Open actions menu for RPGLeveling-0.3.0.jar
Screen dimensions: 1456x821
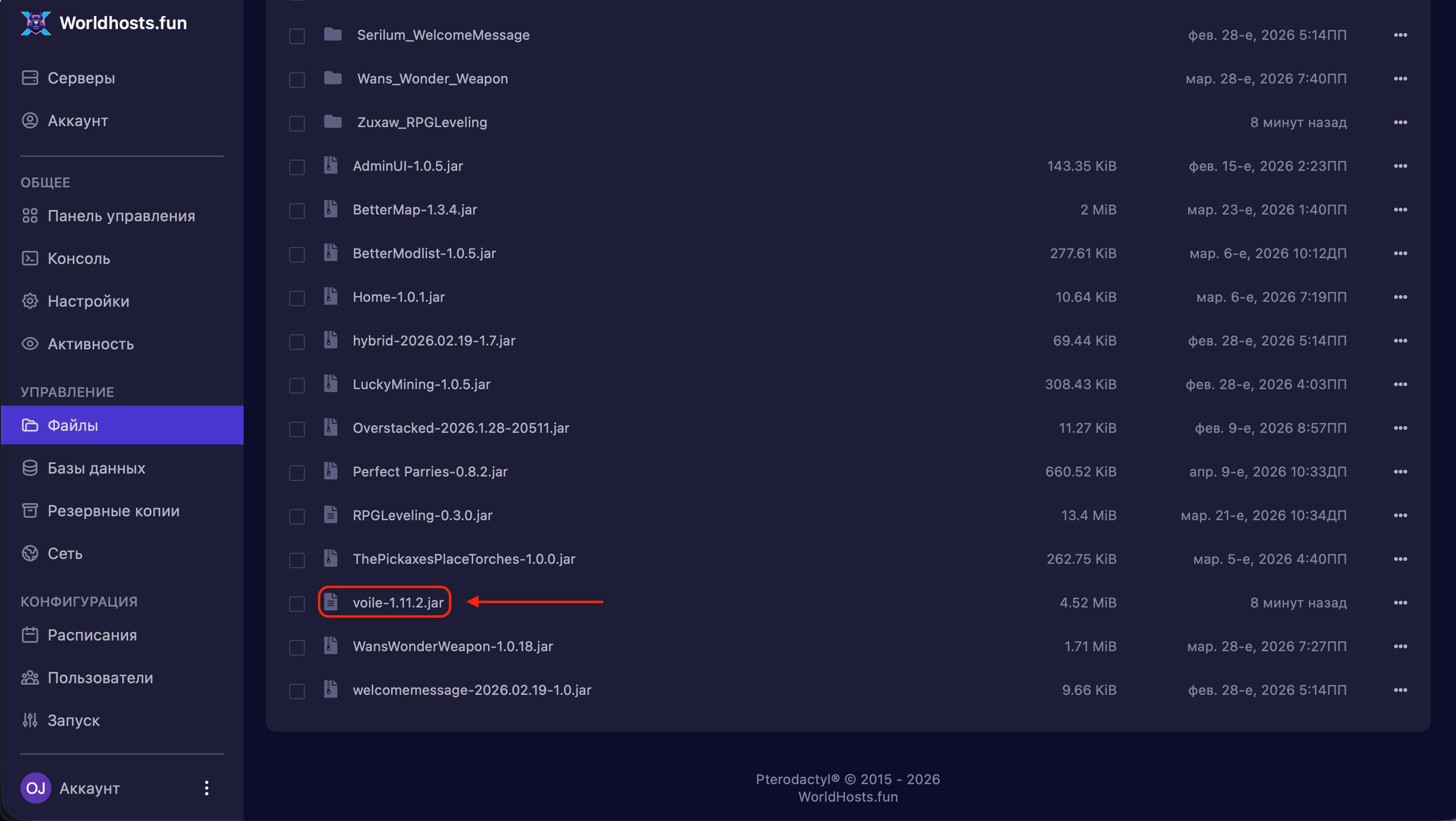click(1400, 515)
